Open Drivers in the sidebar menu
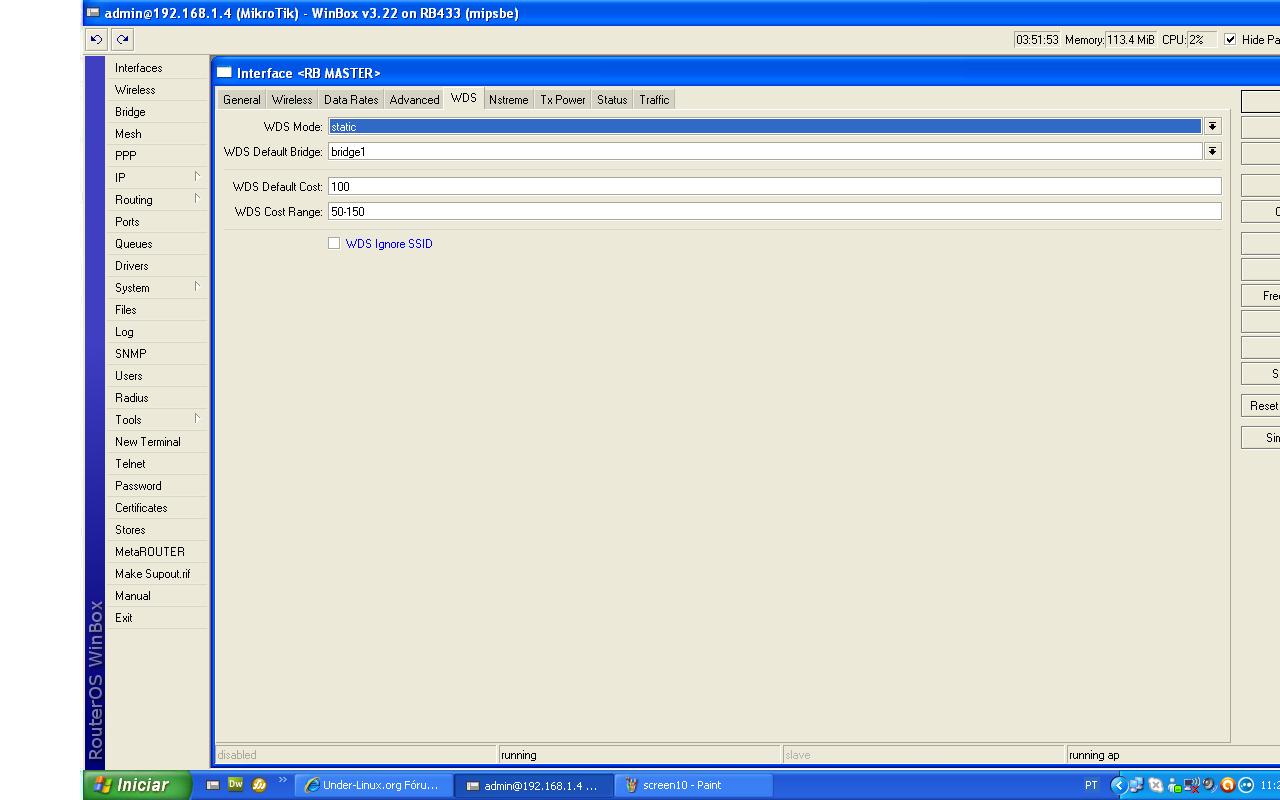1280x800 pixels. pos(158,266)
